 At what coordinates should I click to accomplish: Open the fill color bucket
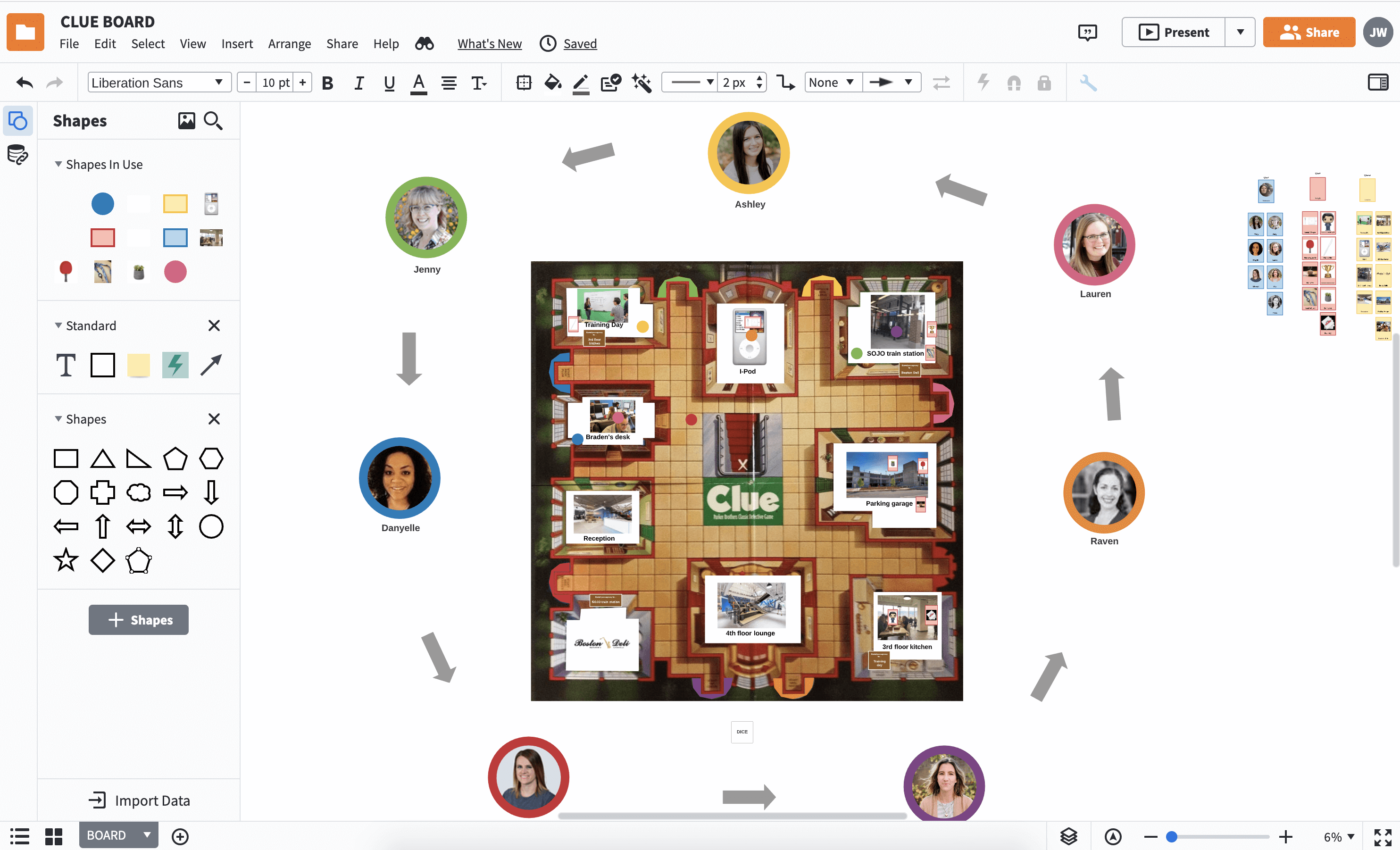point(553,83)
